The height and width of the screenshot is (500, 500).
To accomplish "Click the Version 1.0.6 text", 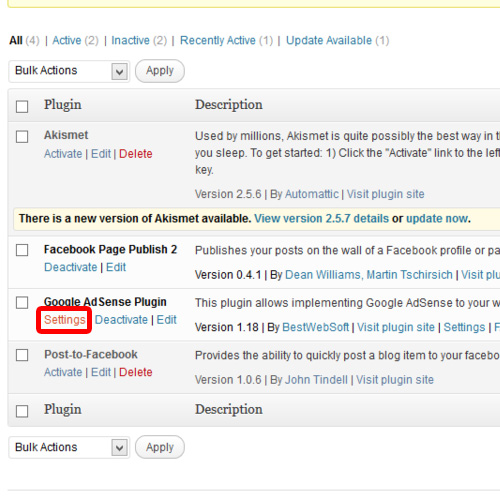I will 228,380.
